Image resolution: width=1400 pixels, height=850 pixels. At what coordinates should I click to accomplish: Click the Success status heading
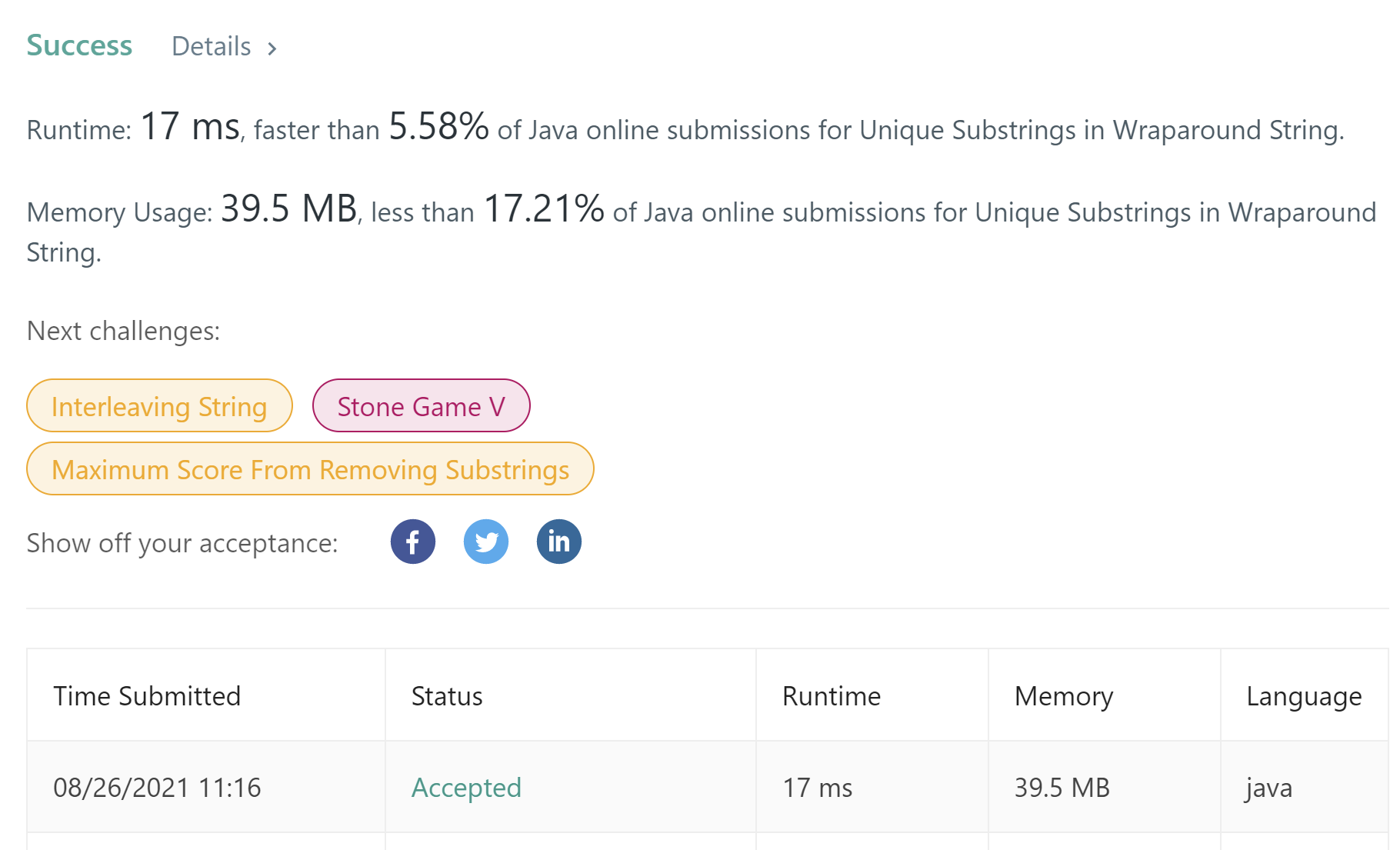(x=79, y=45)
